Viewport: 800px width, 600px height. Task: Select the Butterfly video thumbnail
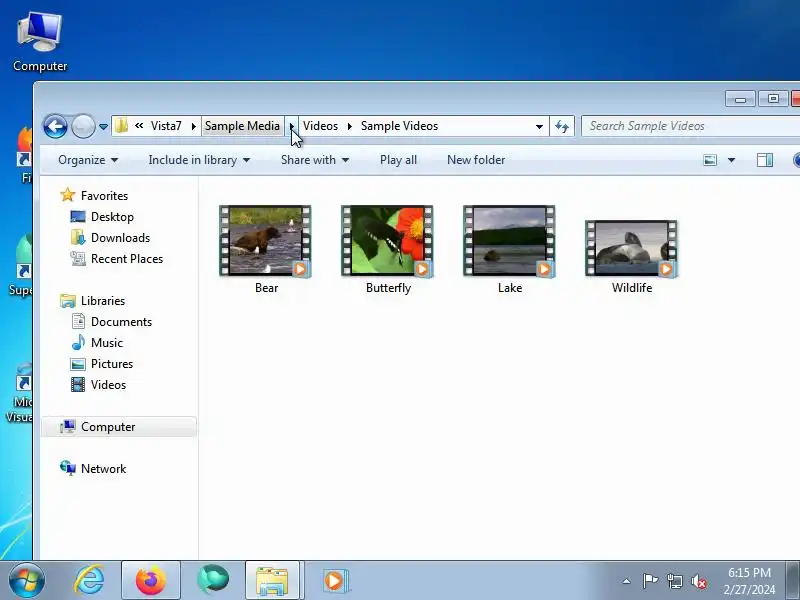click(387, 241)
